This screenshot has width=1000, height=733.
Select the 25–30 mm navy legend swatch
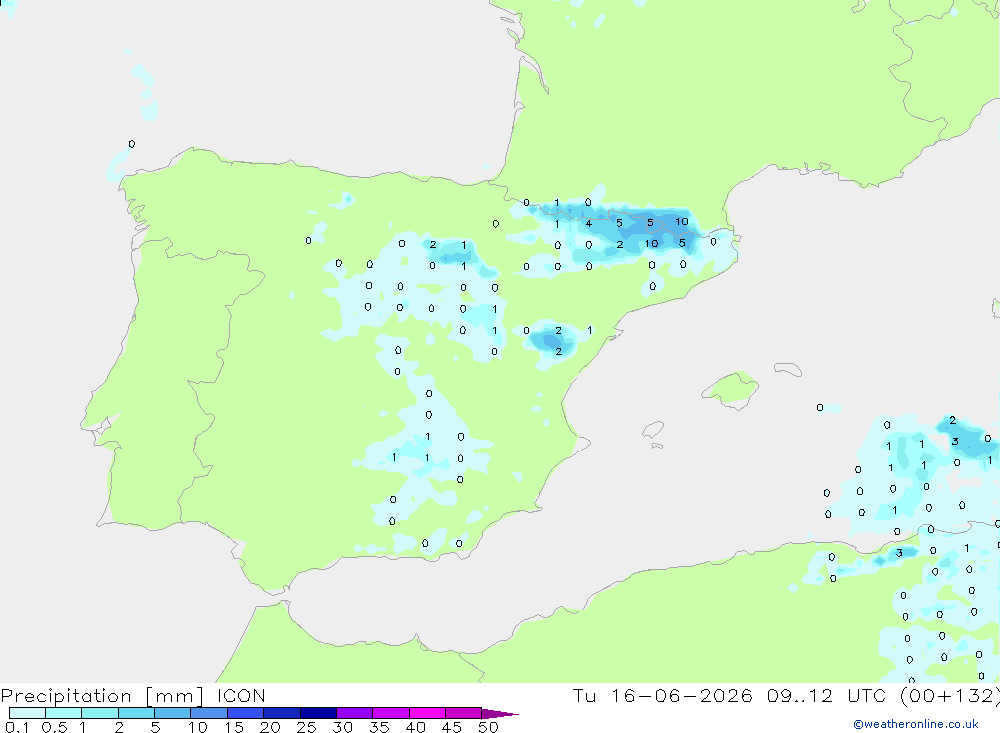click(318, 713)
